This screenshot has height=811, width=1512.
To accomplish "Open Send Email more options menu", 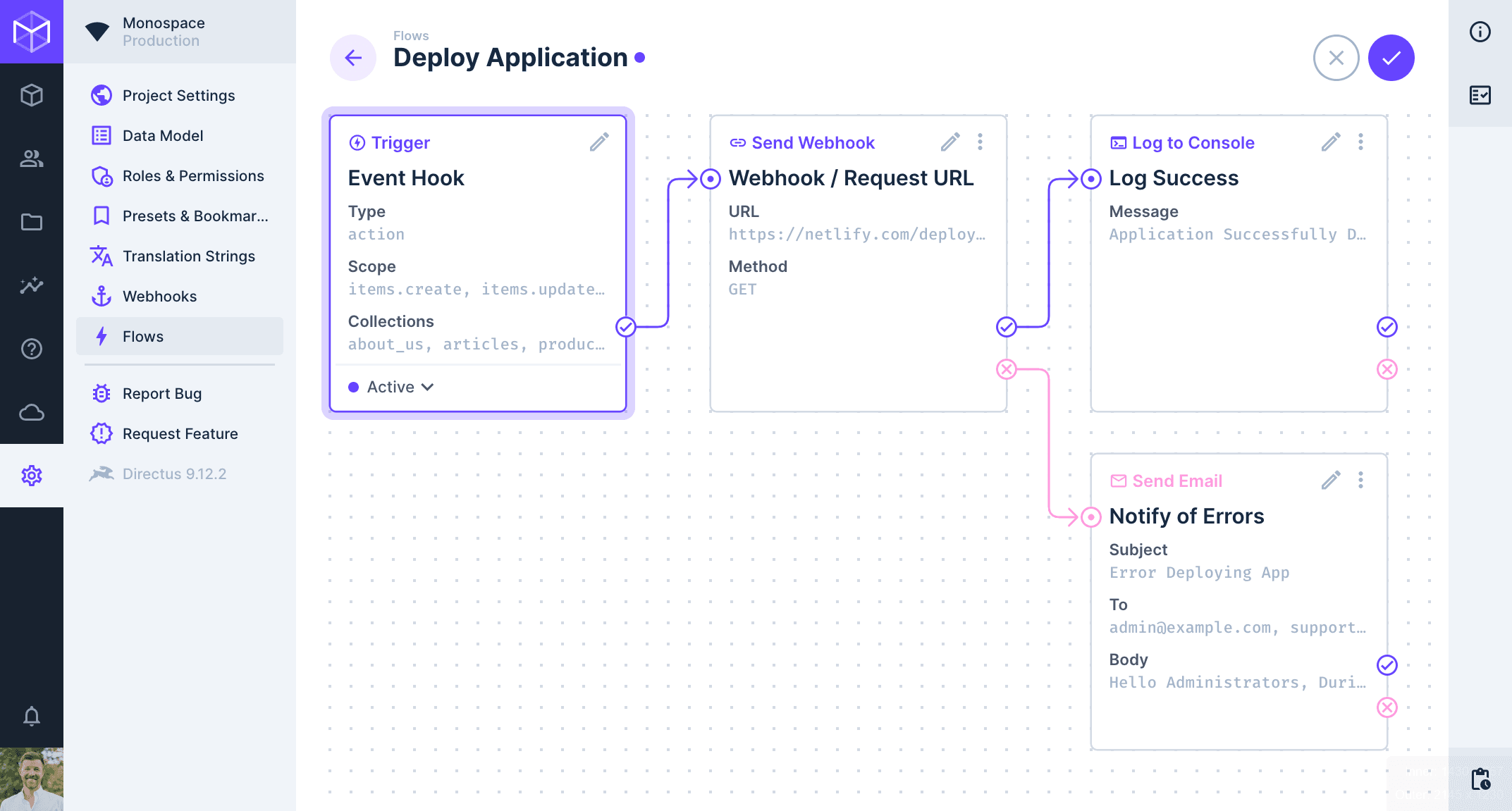I will 1360,481.
